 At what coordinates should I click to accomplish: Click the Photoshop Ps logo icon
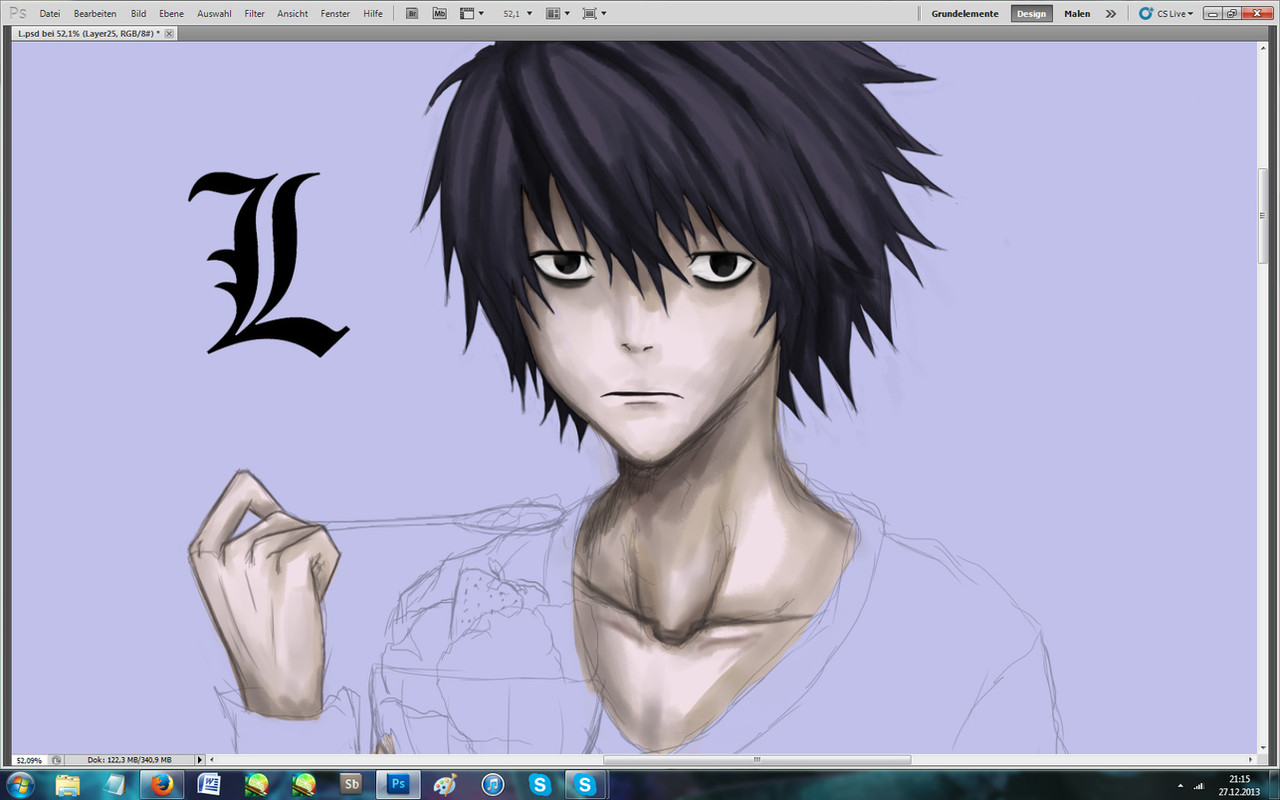tap(17, 14)
